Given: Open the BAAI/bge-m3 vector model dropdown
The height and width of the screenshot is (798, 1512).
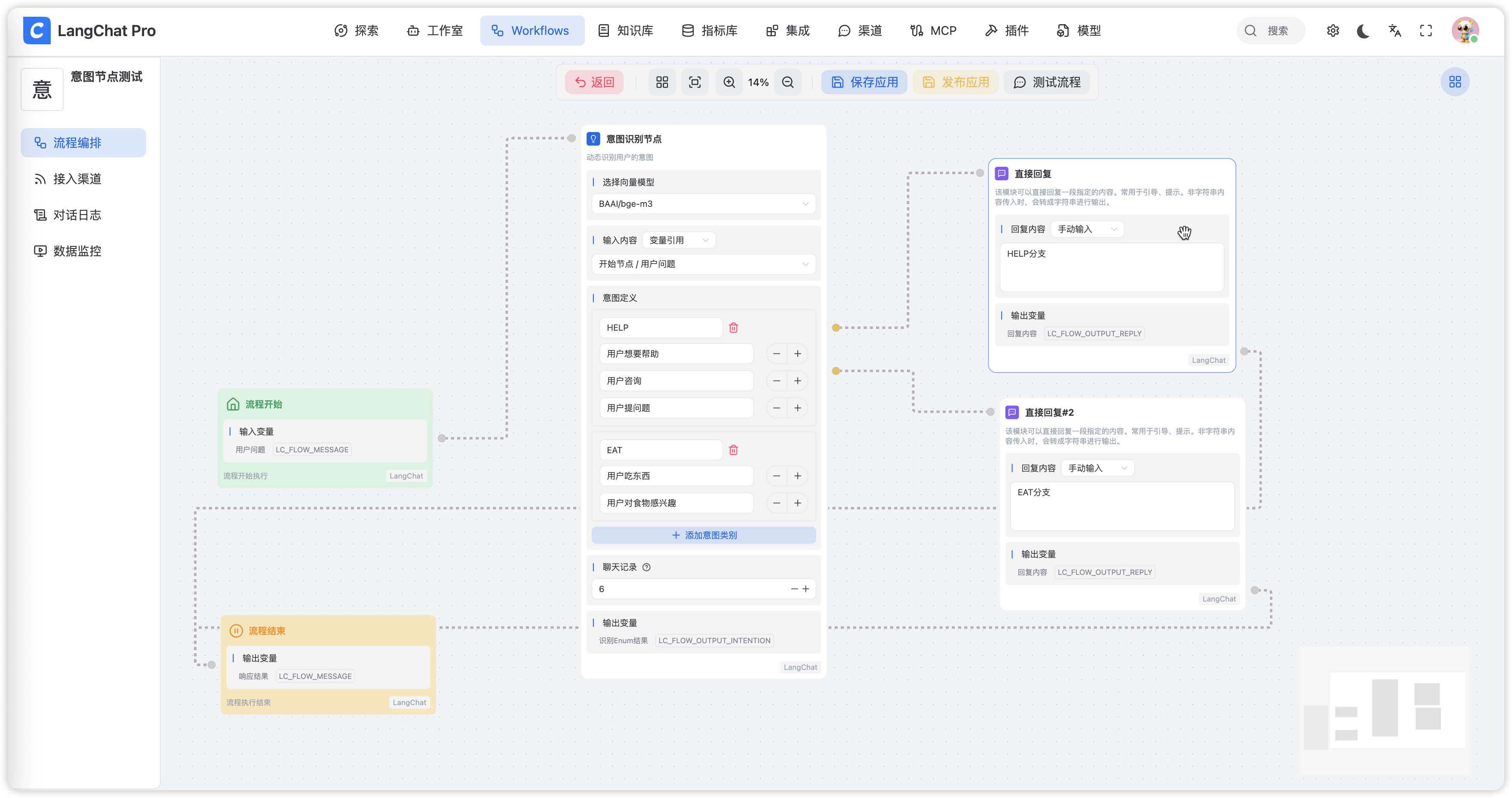Looking at the screenshot, I should click(x=703, y=204).
